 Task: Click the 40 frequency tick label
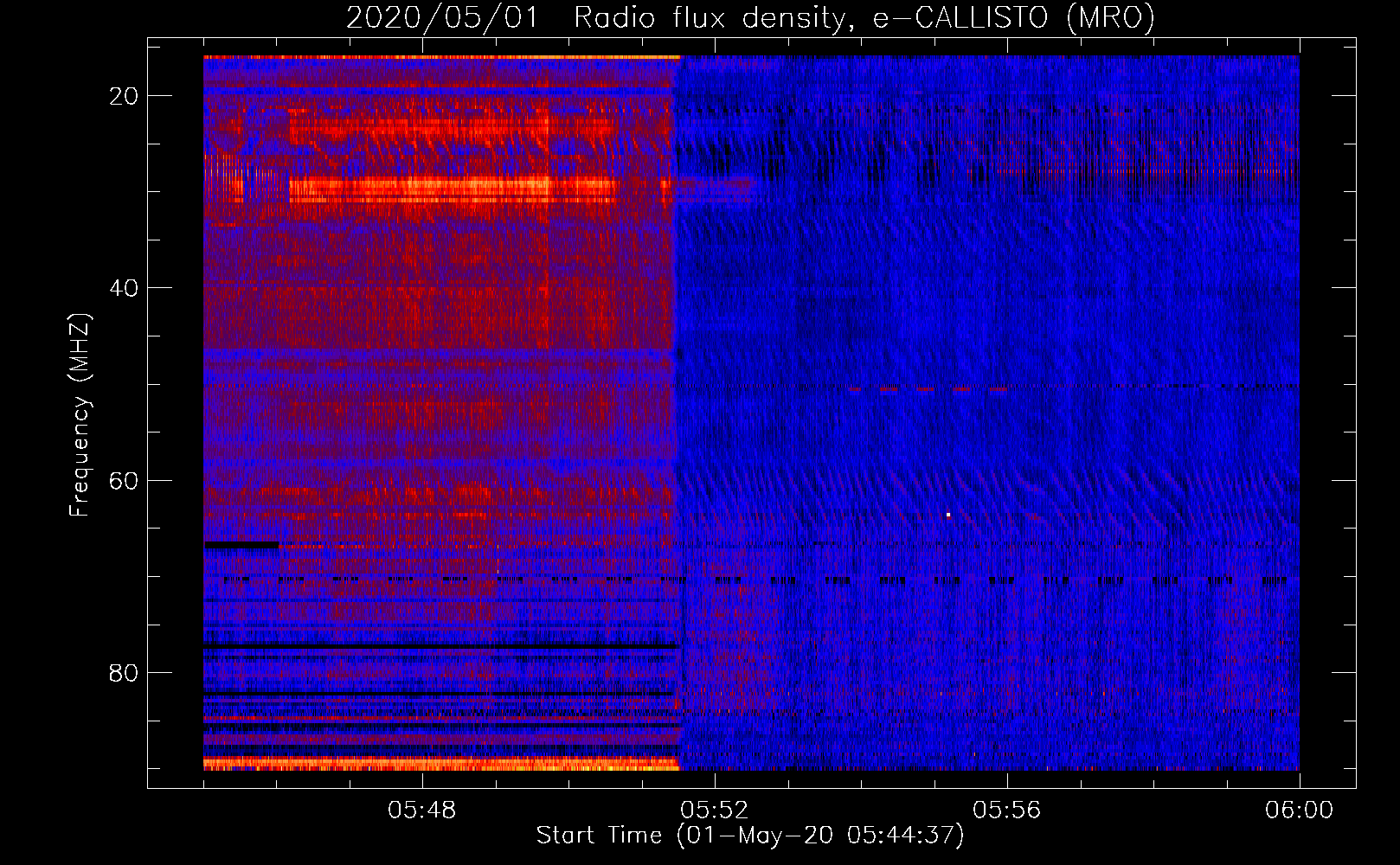click(x=124, y=288)
